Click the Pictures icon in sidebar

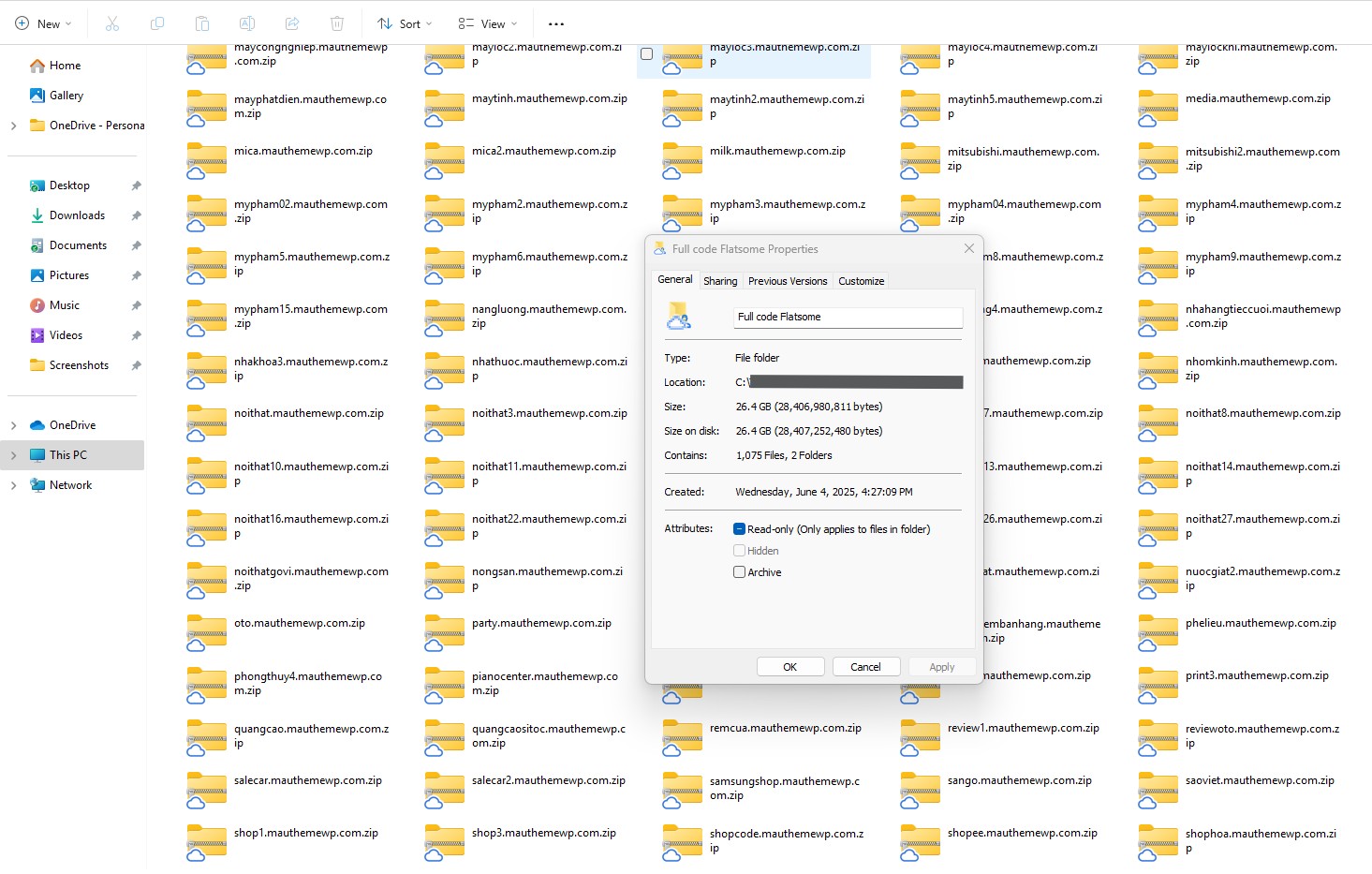click(37, 275)
